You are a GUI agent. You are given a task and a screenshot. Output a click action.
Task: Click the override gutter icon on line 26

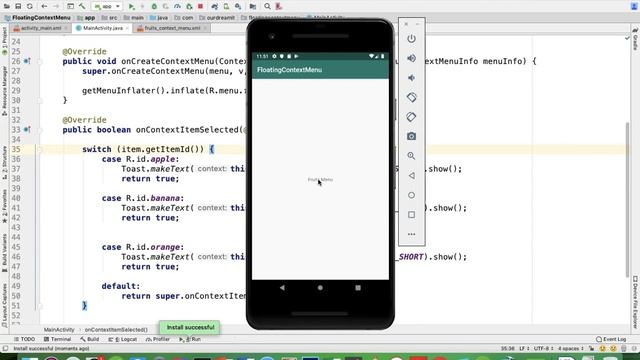click(x=27, y=61)
